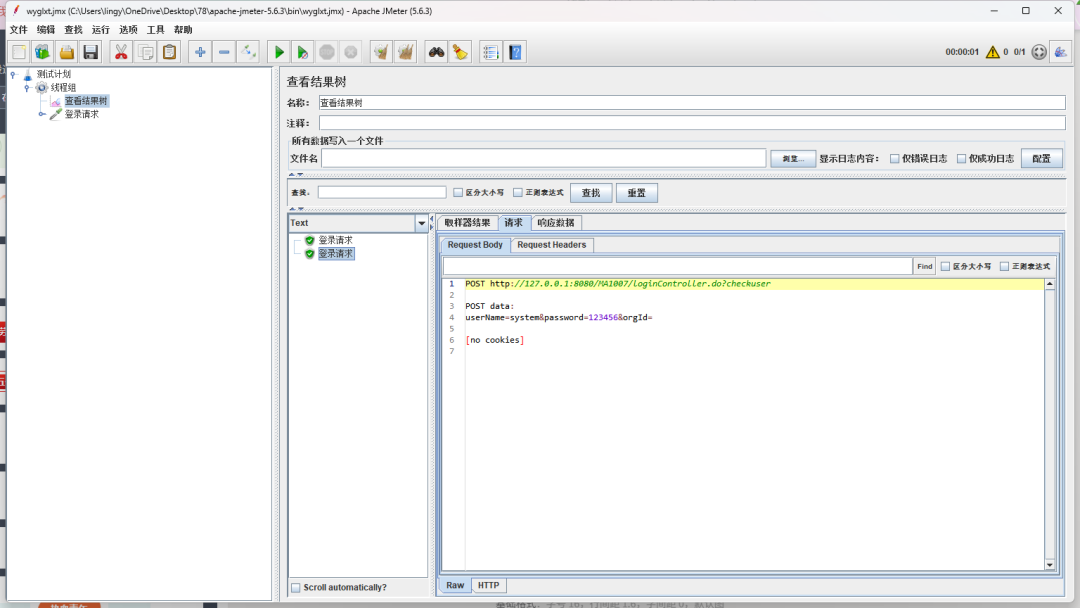Screen dimensions: 1080x608
Task: Save the test plan using the disk icon
Action: [91, 51]
